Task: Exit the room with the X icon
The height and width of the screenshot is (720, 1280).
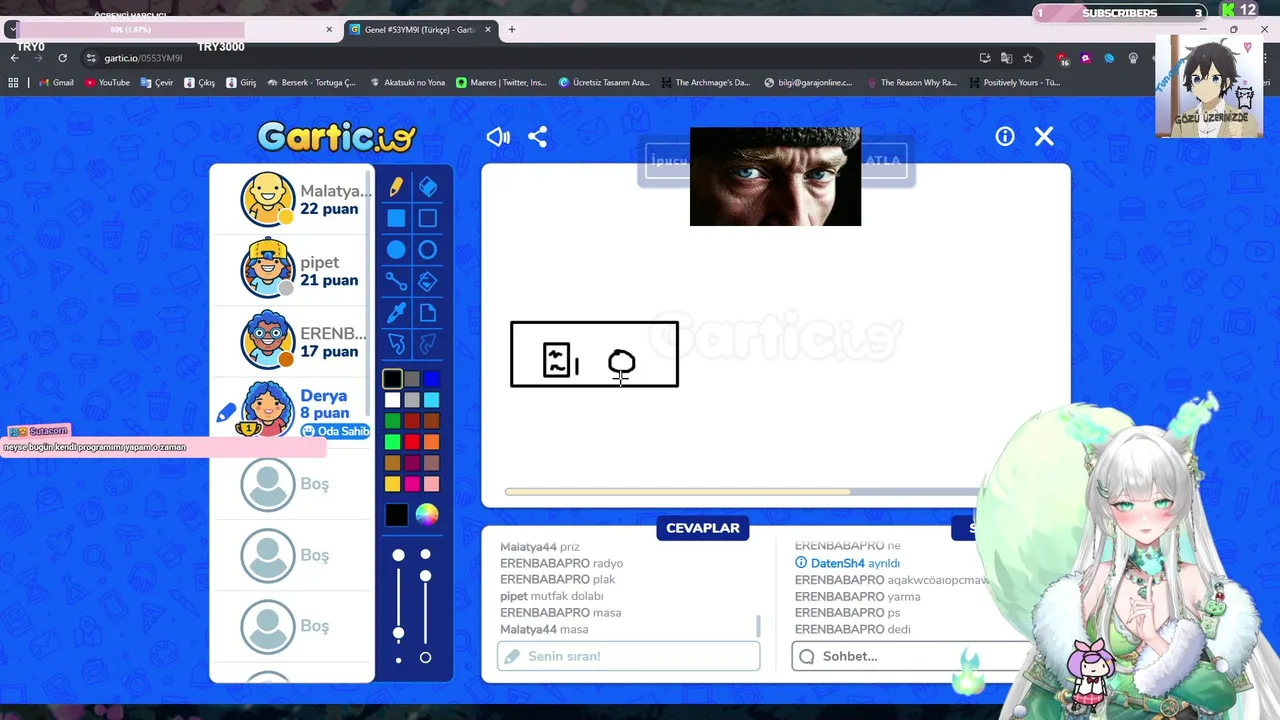Action: tap(1044, 136)
